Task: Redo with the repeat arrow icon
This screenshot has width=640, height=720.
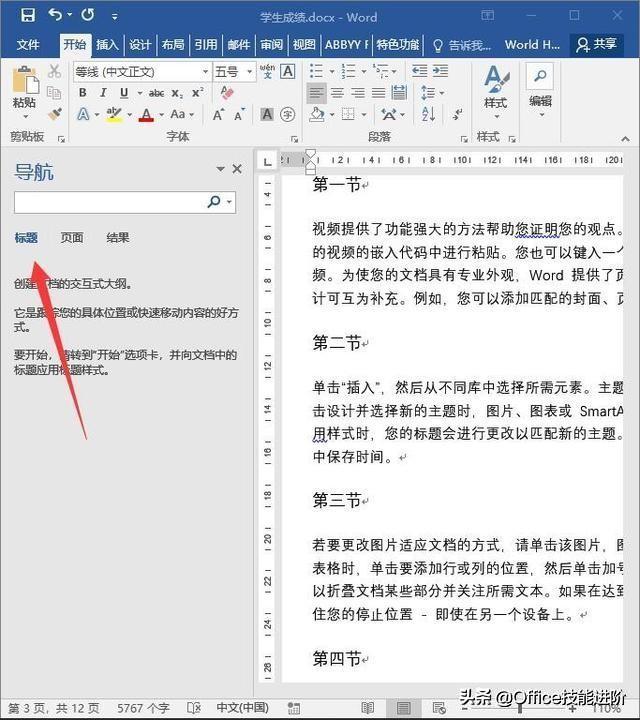Action: click(88, 15)
